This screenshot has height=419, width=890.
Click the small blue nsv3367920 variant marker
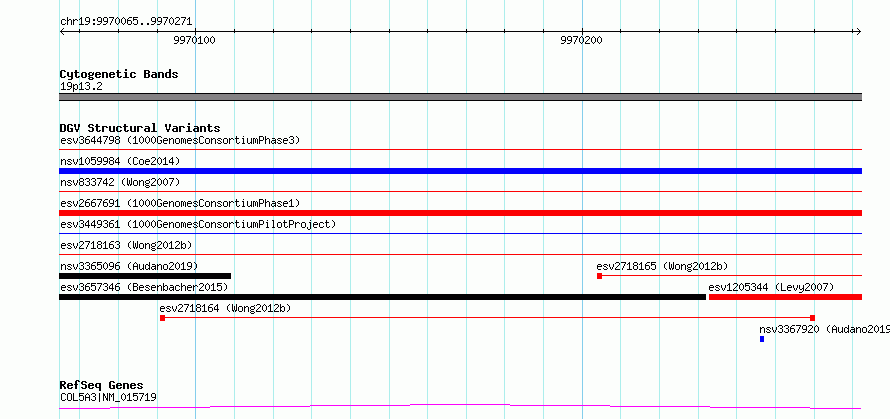(x=762, y=339)
